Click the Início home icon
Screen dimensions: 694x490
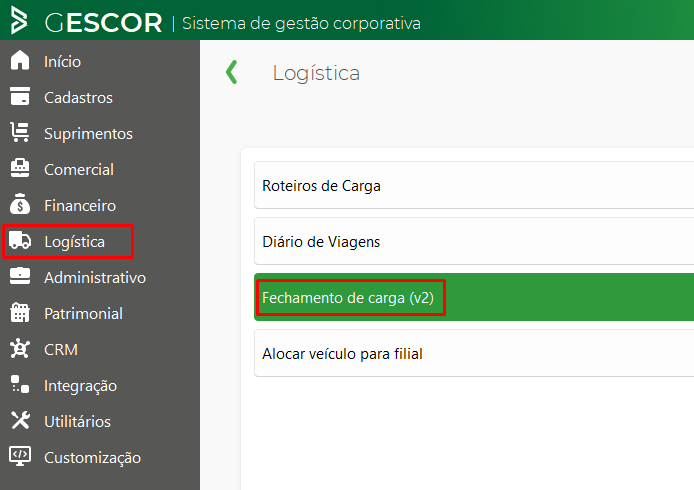(20, 60)
